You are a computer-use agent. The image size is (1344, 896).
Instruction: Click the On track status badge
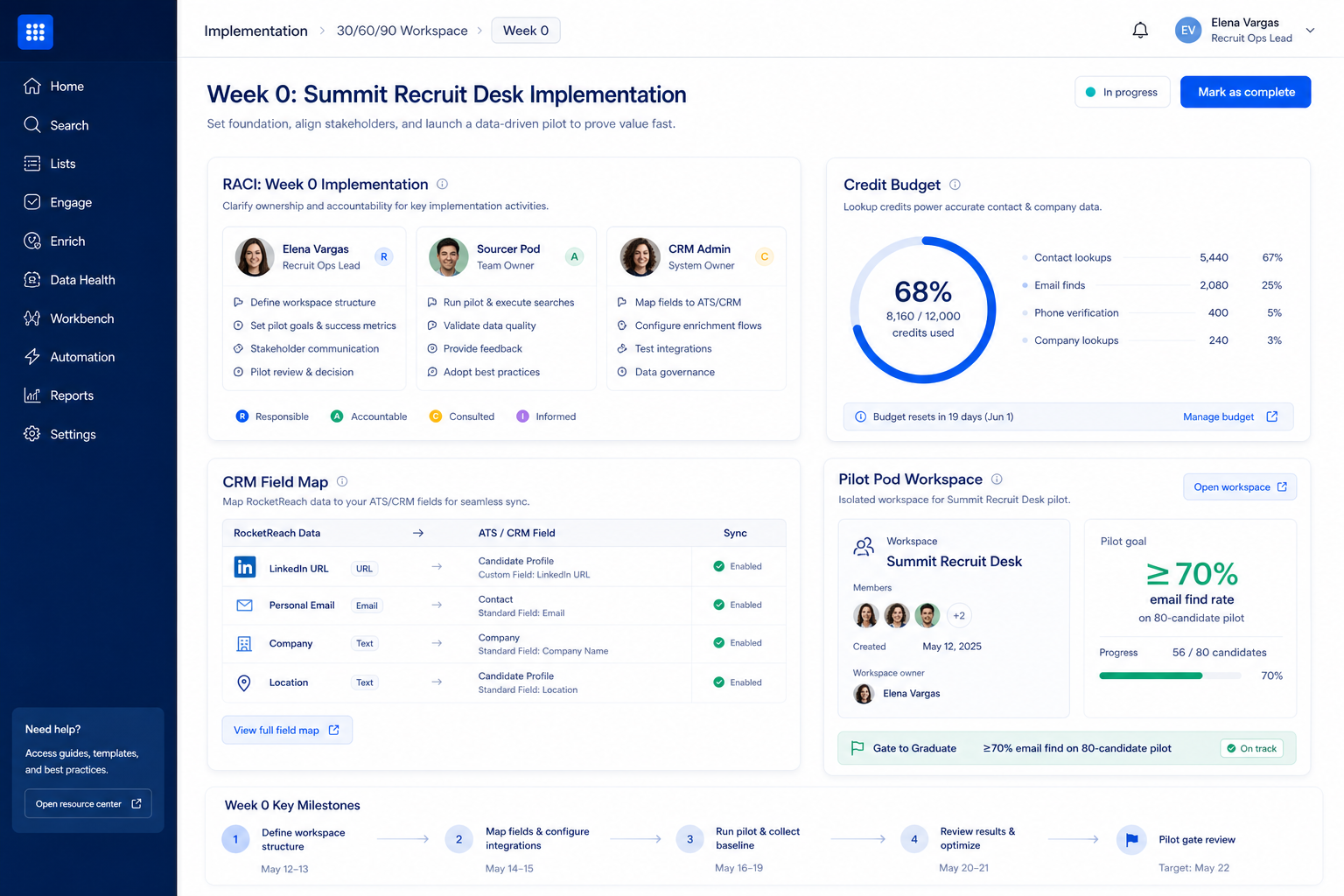click(x=1251, y=749)
